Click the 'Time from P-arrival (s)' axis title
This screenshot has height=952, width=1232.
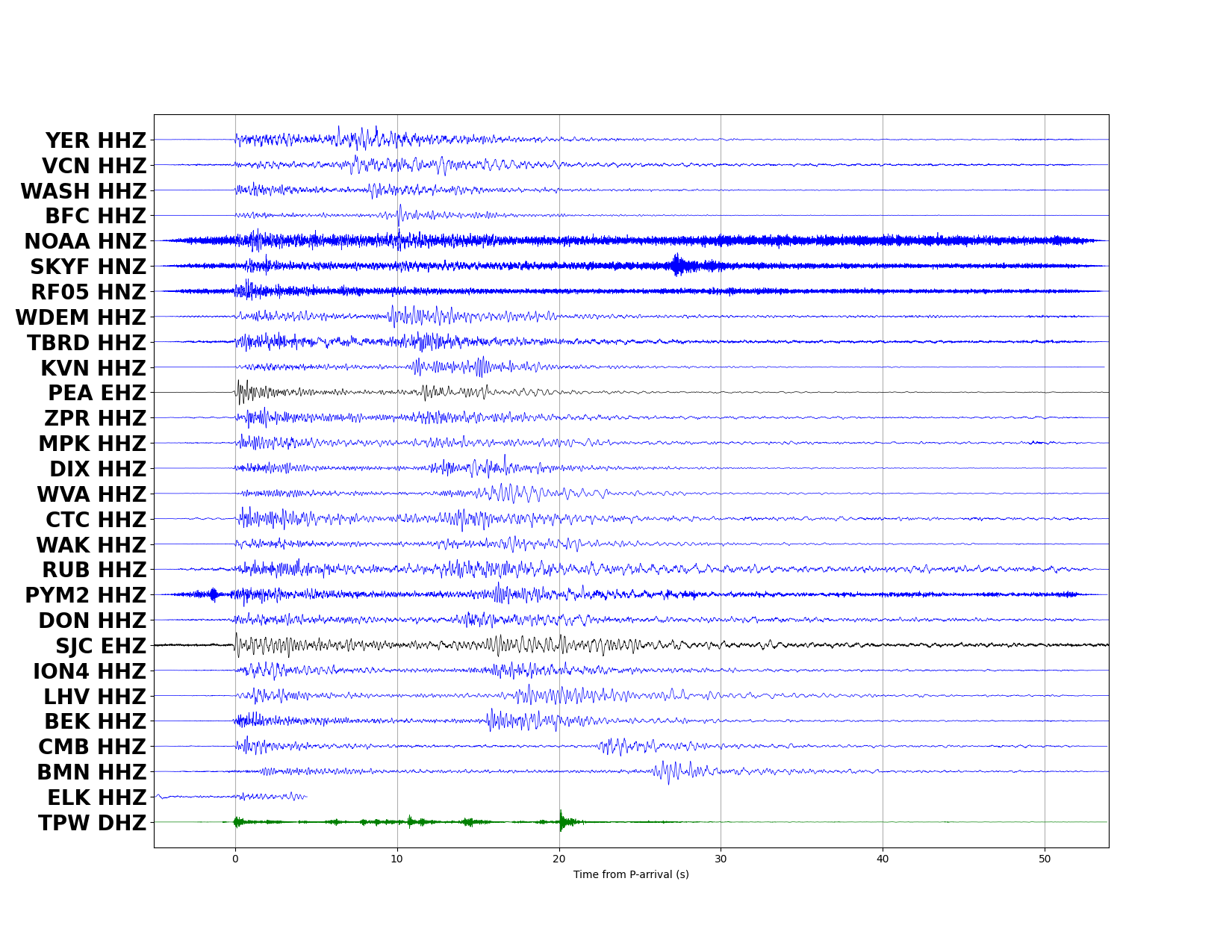point(631,874)
